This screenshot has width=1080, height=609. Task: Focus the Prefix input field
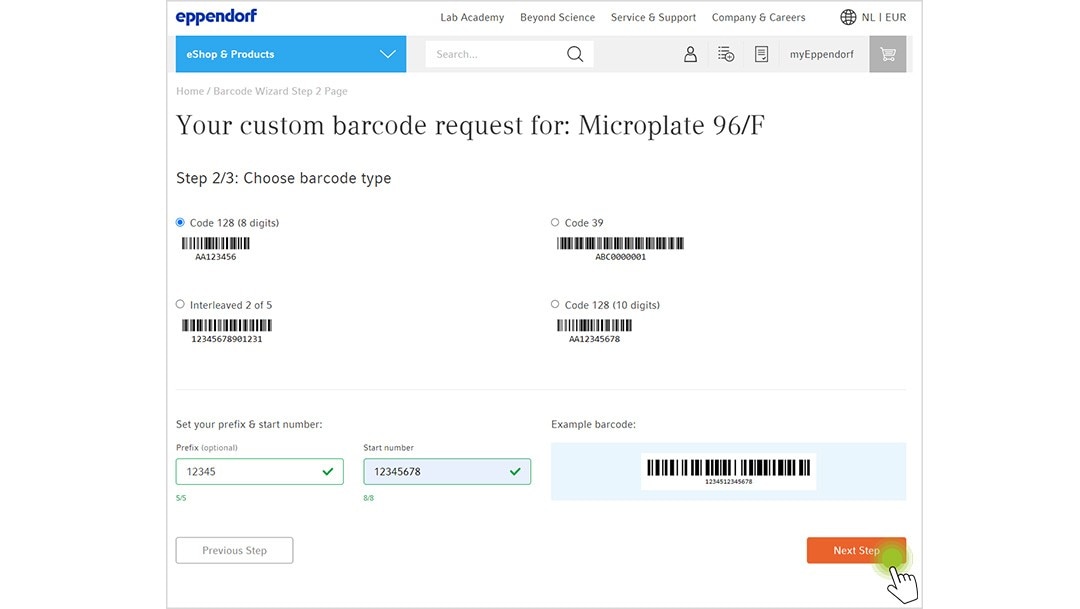250,471
